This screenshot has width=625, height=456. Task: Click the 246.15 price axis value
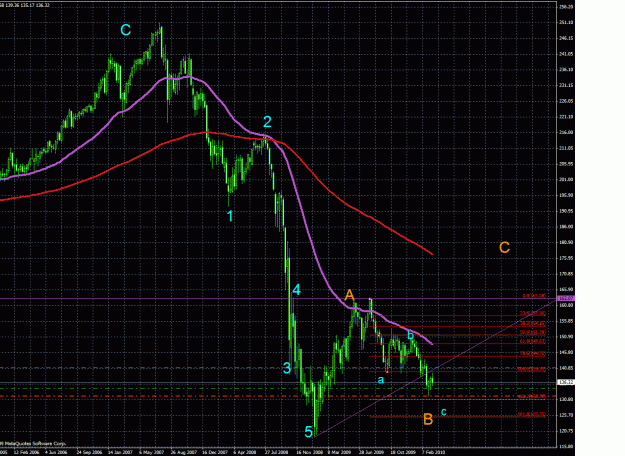coord(566,38)
